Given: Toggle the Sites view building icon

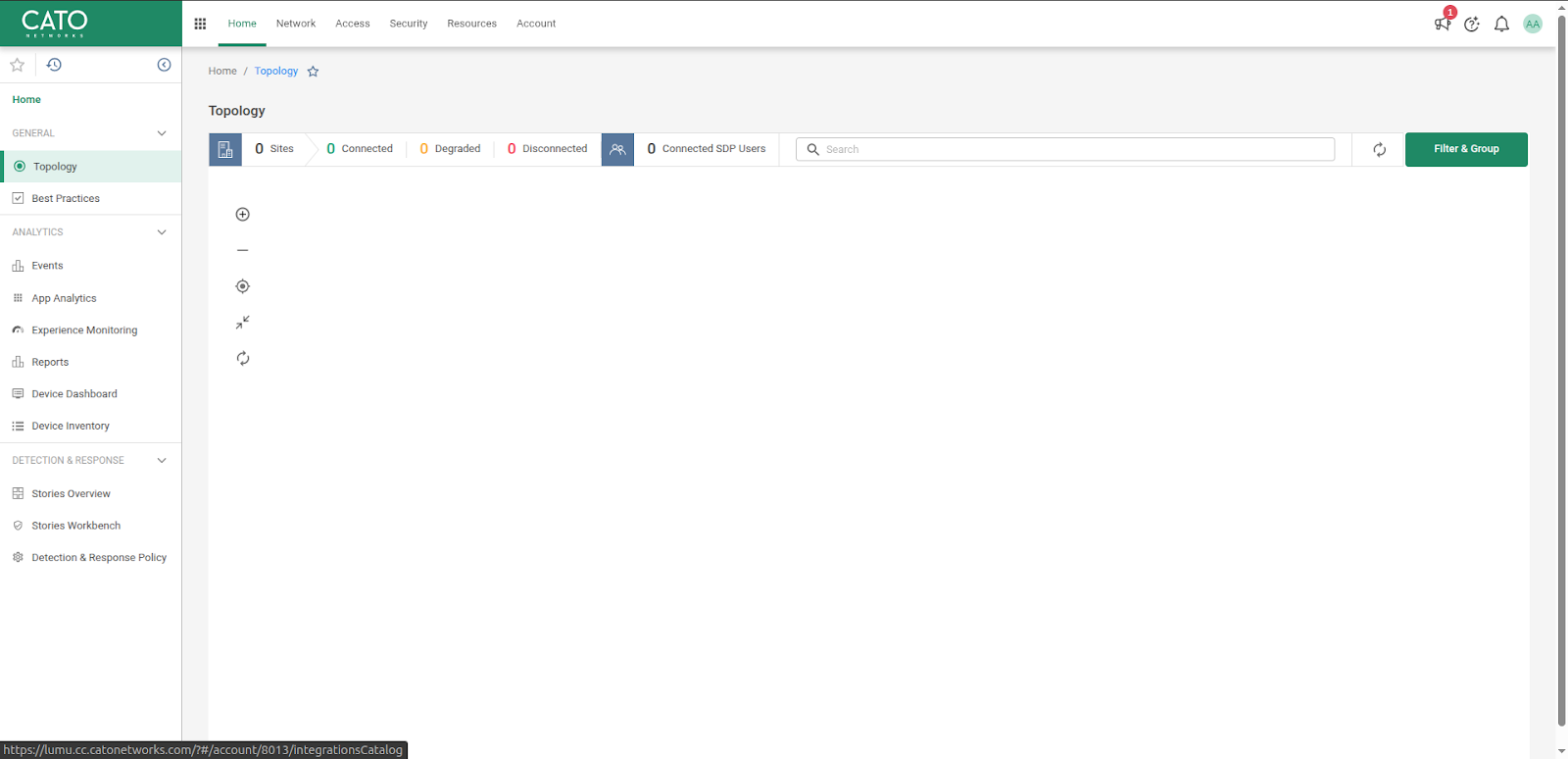Looking at the screenshot, I should point(225,149).
